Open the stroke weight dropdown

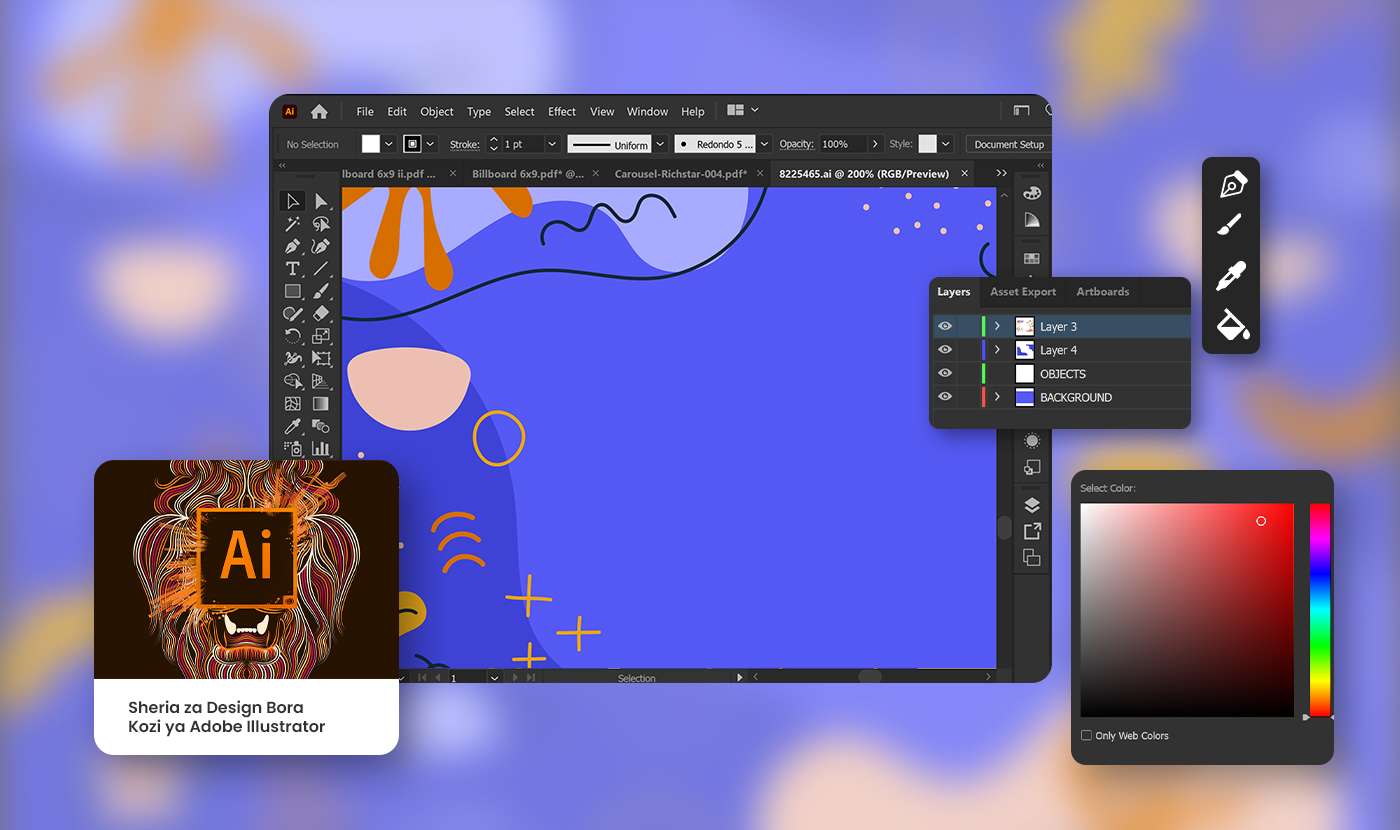pyautogui.click(x=552, y=144)
